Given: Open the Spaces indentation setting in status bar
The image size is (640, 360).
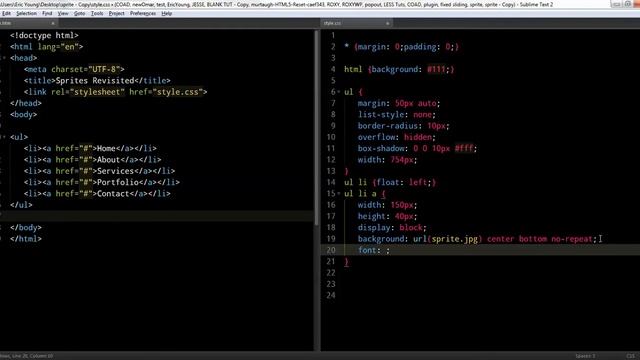Looking at the screenshot, I should [x=585, y=356].
